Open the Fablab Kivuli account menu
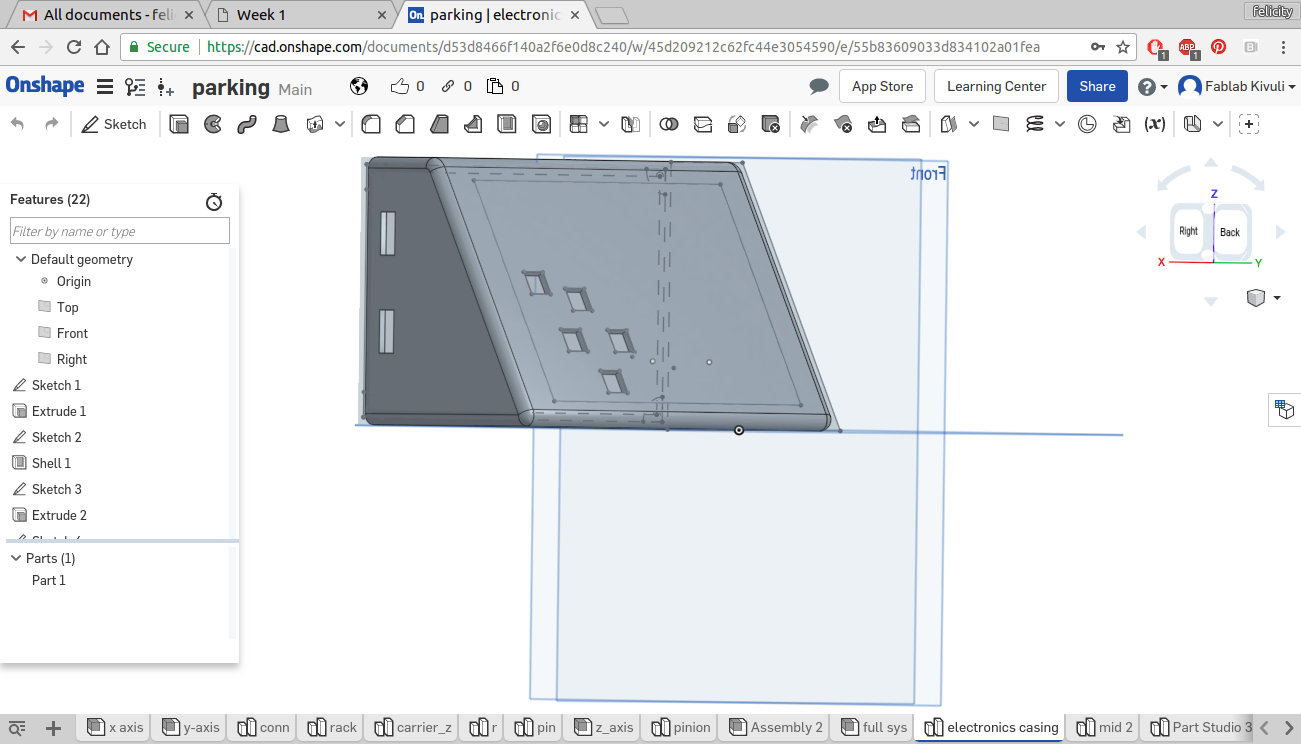The image size is (1301, 744). click(1237, 87)
